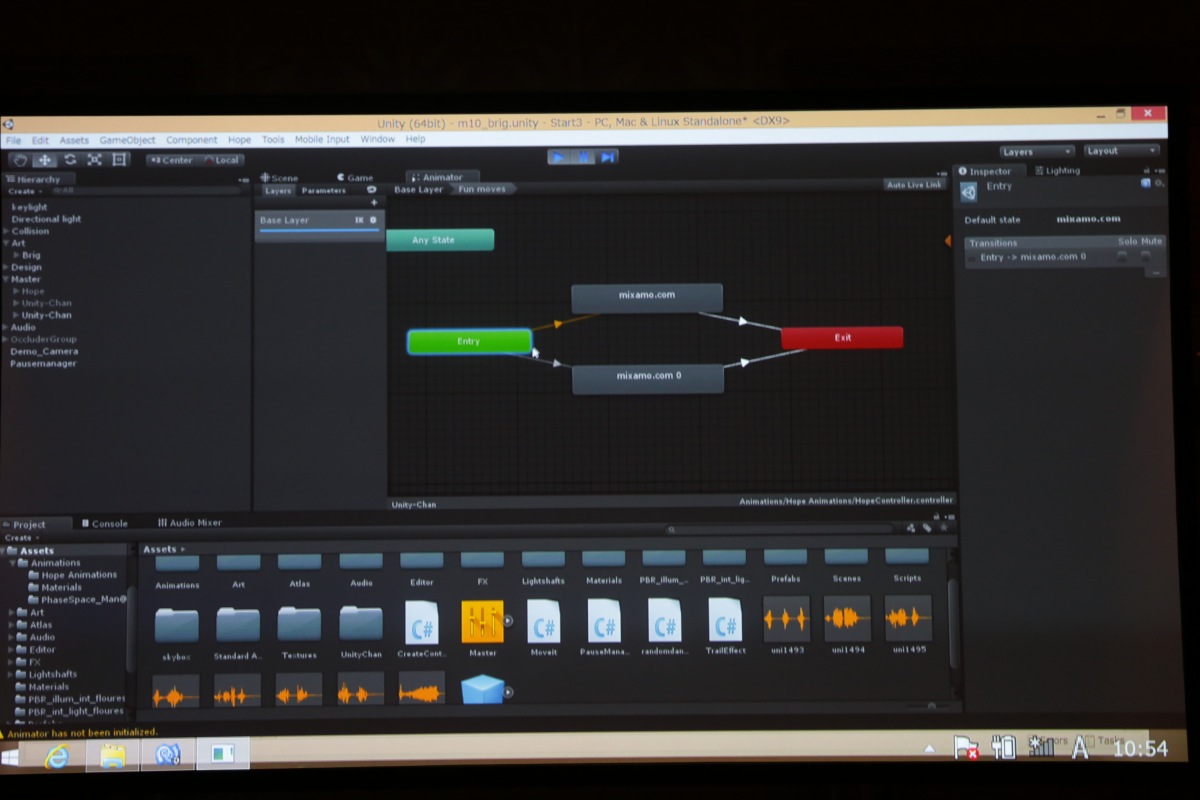Toggle Mute for Entry transition

pyautogui.click(x=1146, y=256)
